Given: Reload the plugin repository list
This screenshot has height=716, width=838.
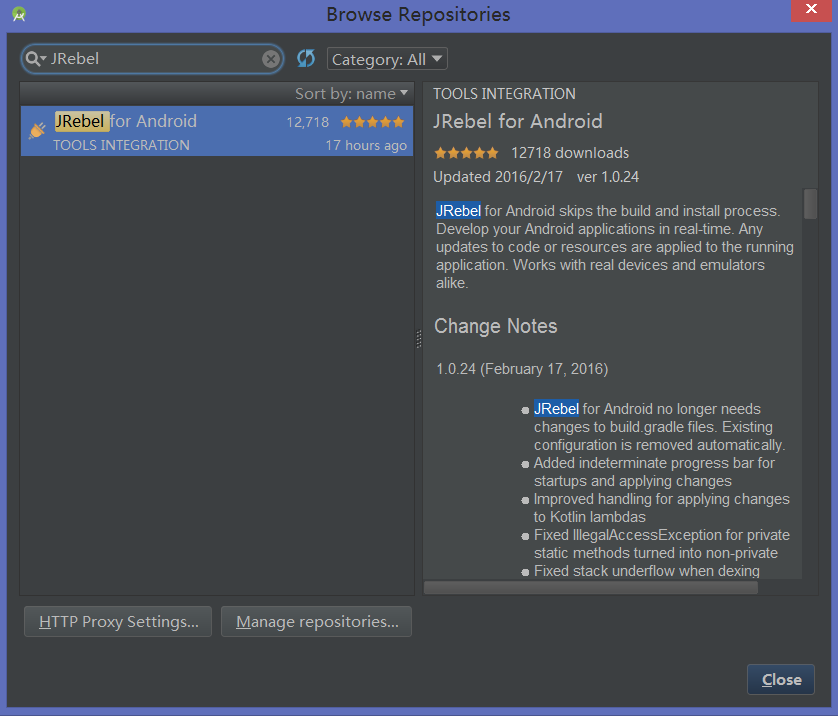Looking at the screenshot, I should click(x=306, y=59).
